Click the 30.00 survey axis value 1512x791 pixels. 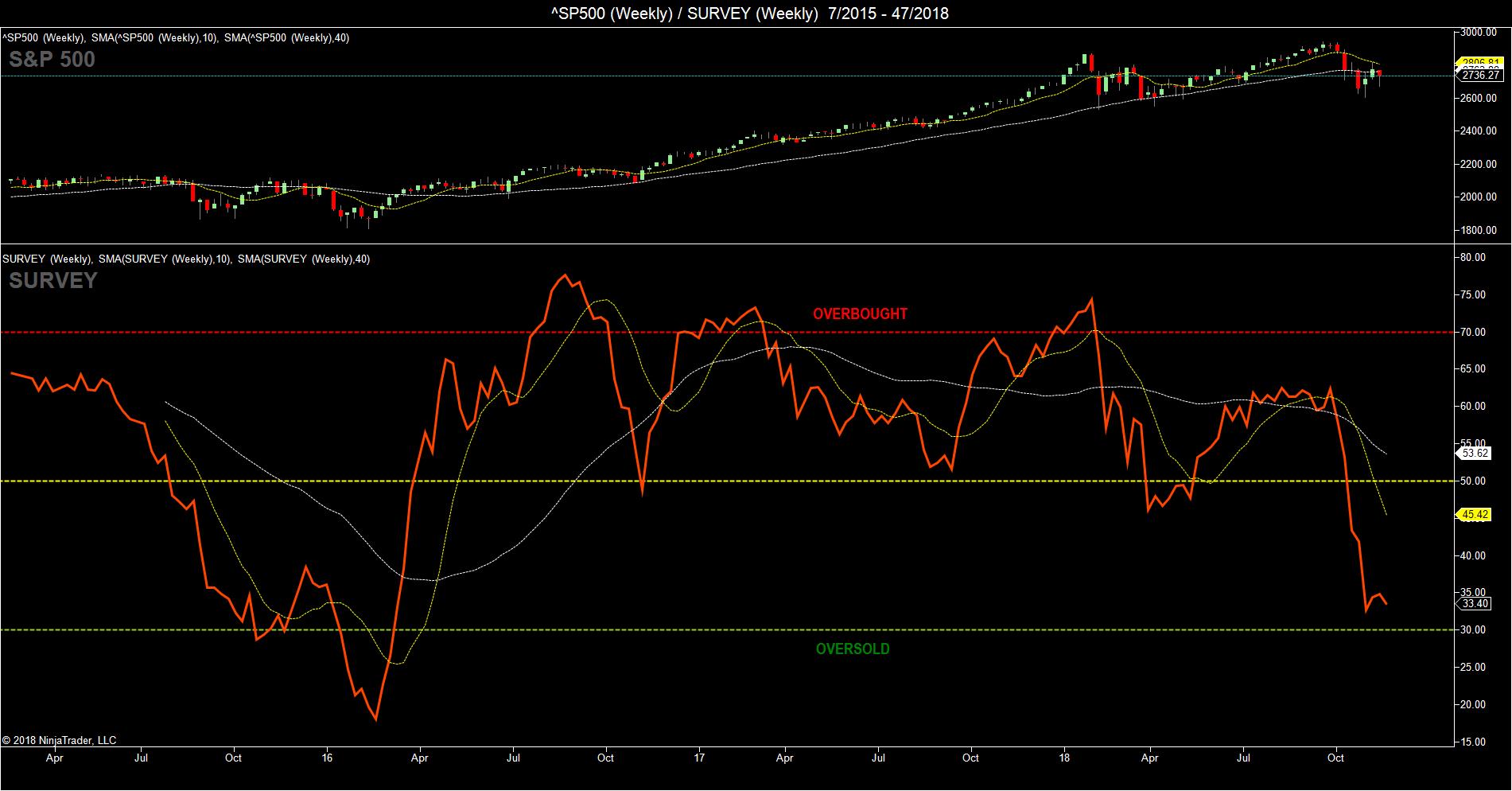tap(1474, 629)
